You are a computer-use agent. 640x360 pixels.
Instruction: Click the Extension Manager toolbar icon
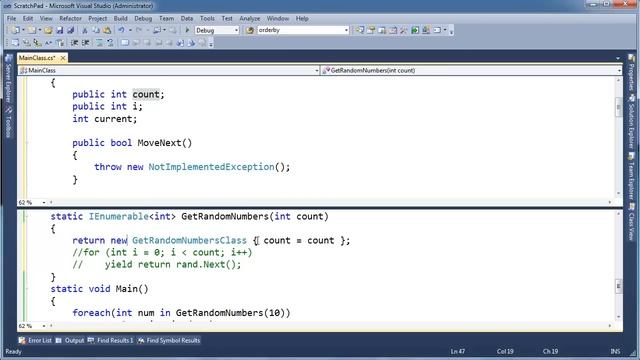(426, 30)
